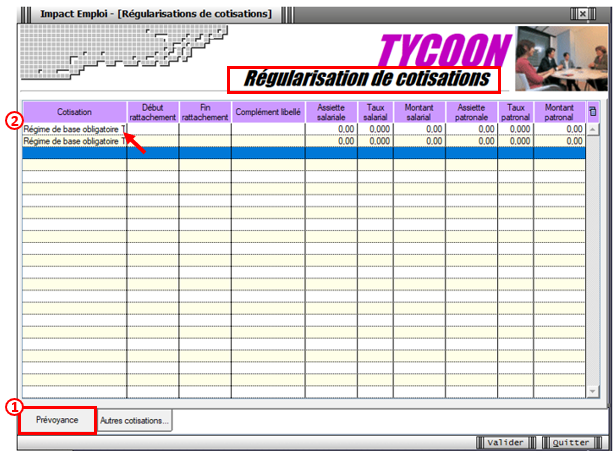The height and width of the screenshot is (451, 614).
Task: Select the Montant salarial column header
Action: (419, 112)
